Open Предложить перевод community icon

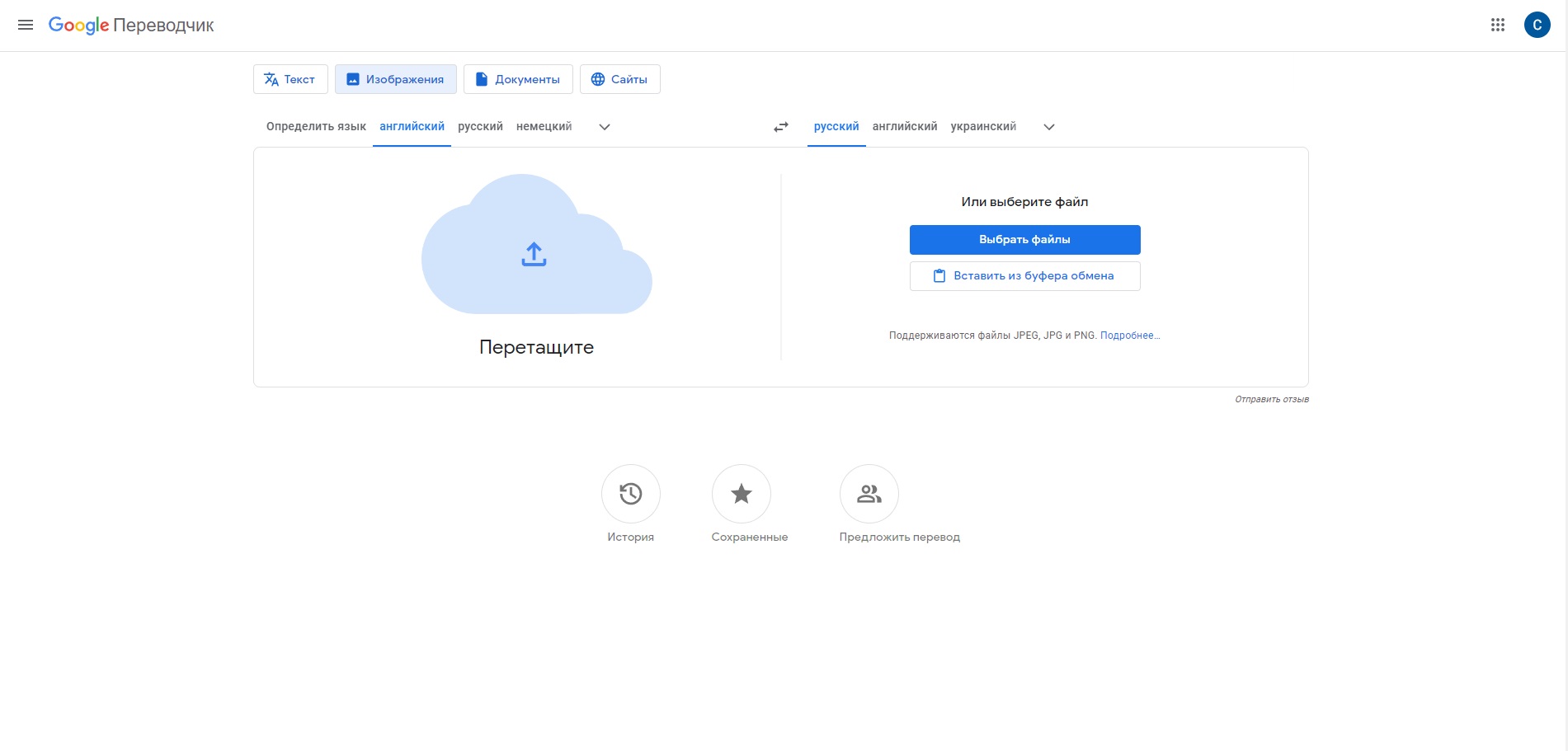(869, 494)
